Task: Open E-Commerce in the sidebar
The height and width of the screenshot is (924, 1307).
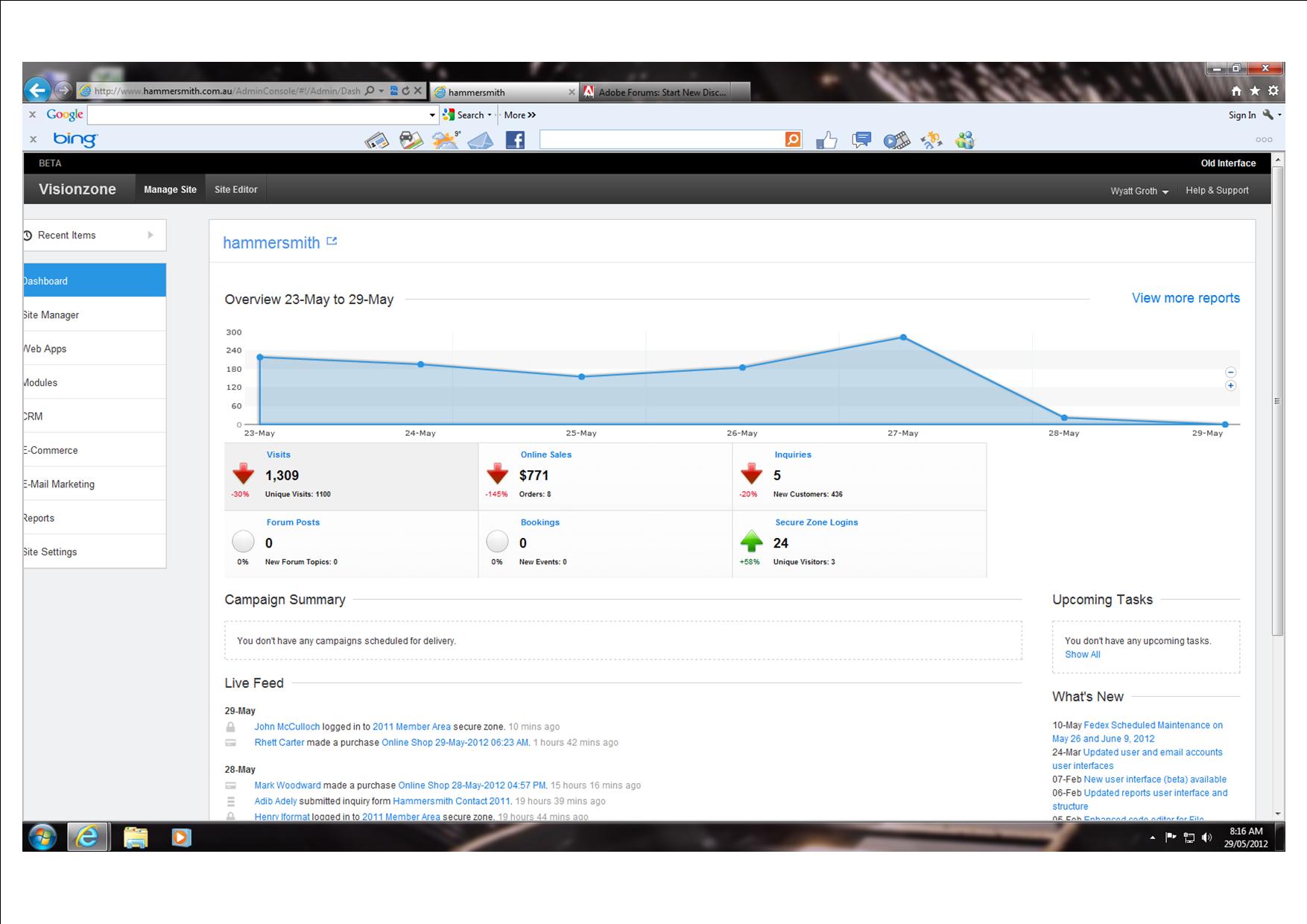Action: tap(95, 450)
